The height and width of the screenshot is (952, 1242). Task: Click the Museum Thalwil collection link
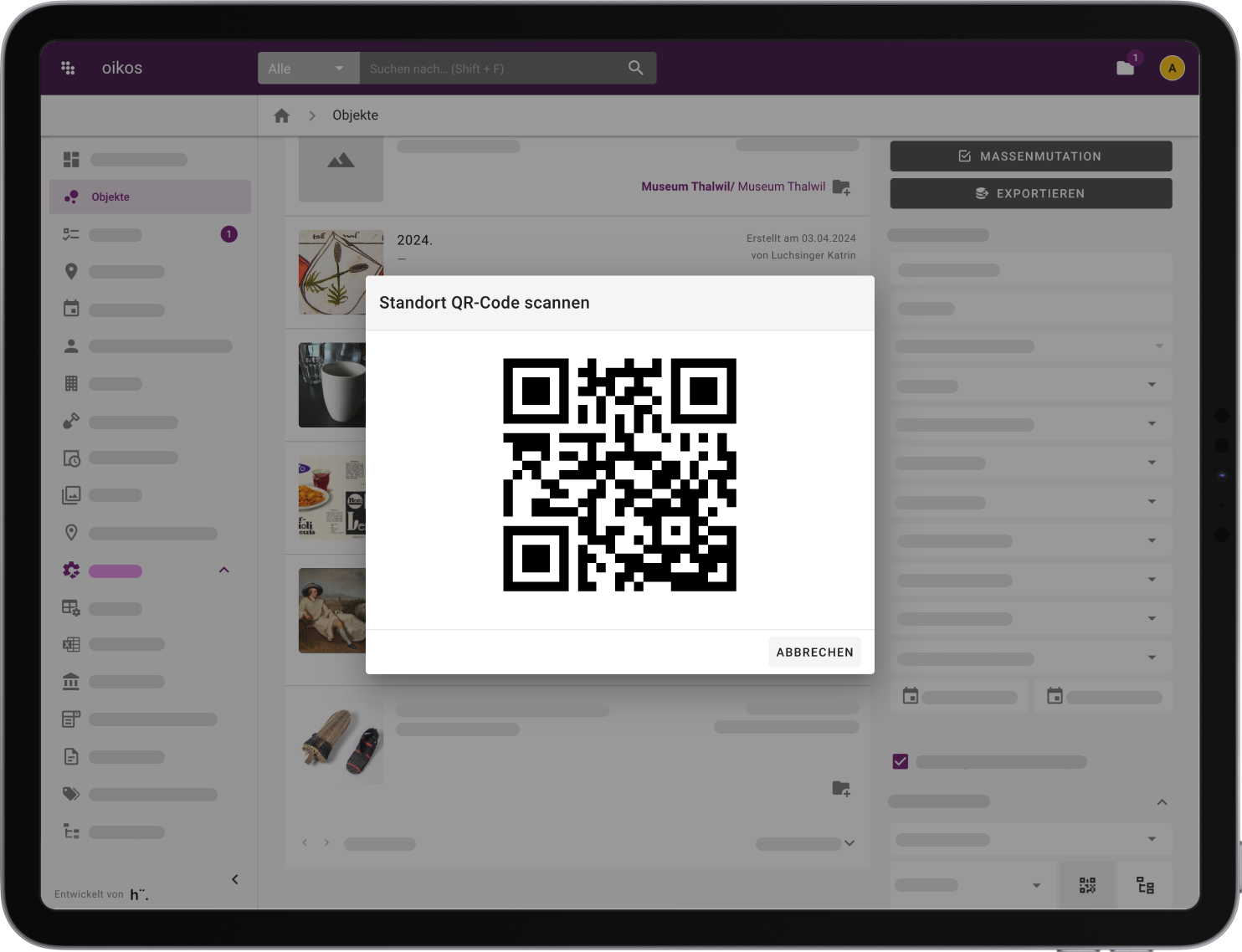click(x=733, y=187)
